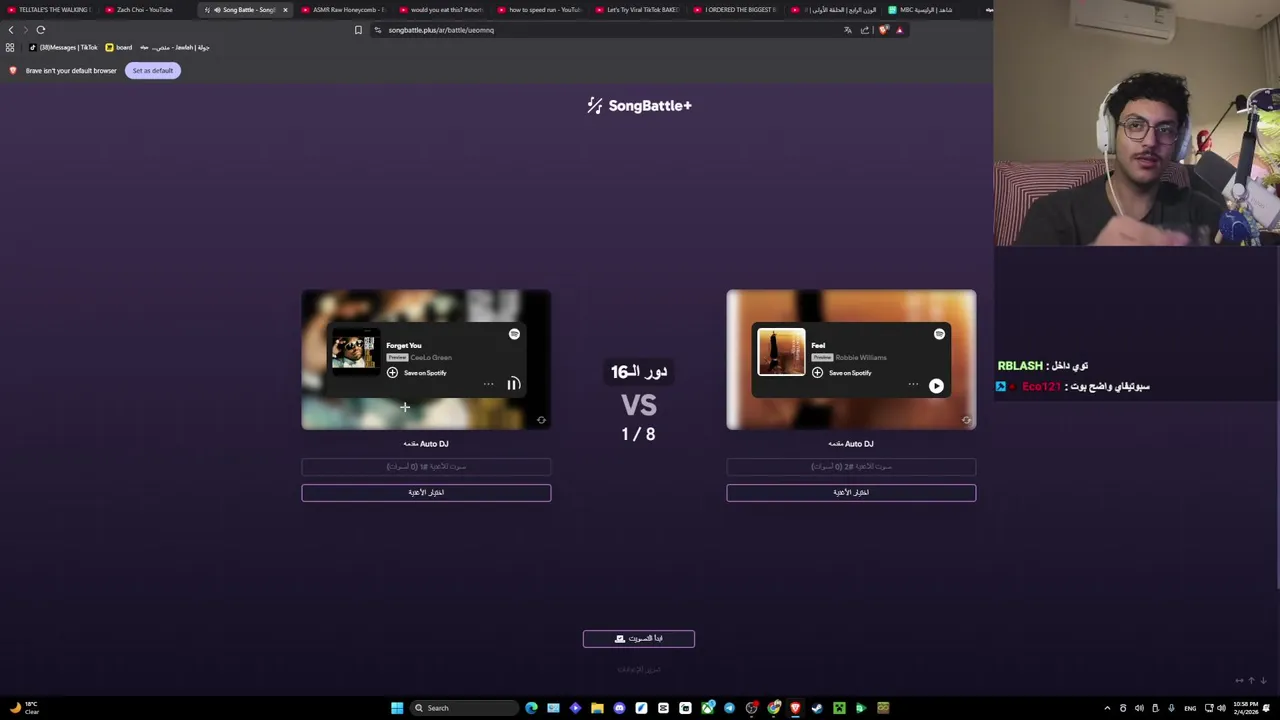Show hidden tray icons chevron
1280x720 pixels.
(1107, 708)
